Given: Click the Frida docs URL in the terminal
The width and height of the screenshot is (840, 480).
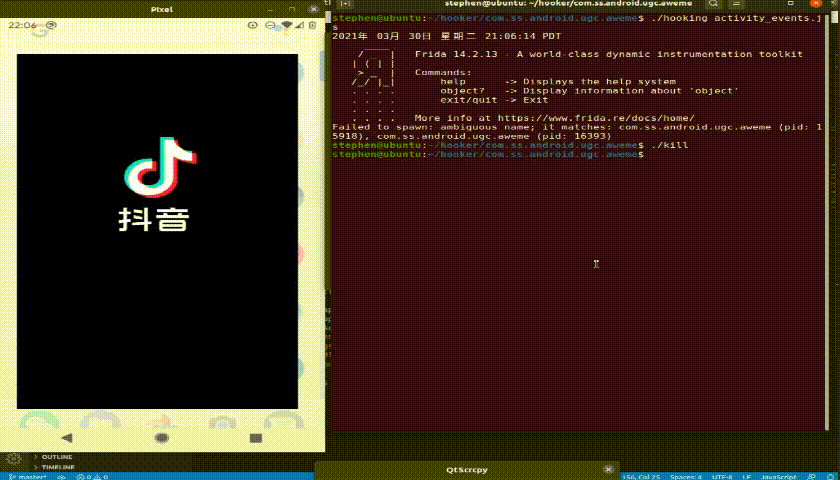Looking at the screenshot, I should click(x=596, y=118).
